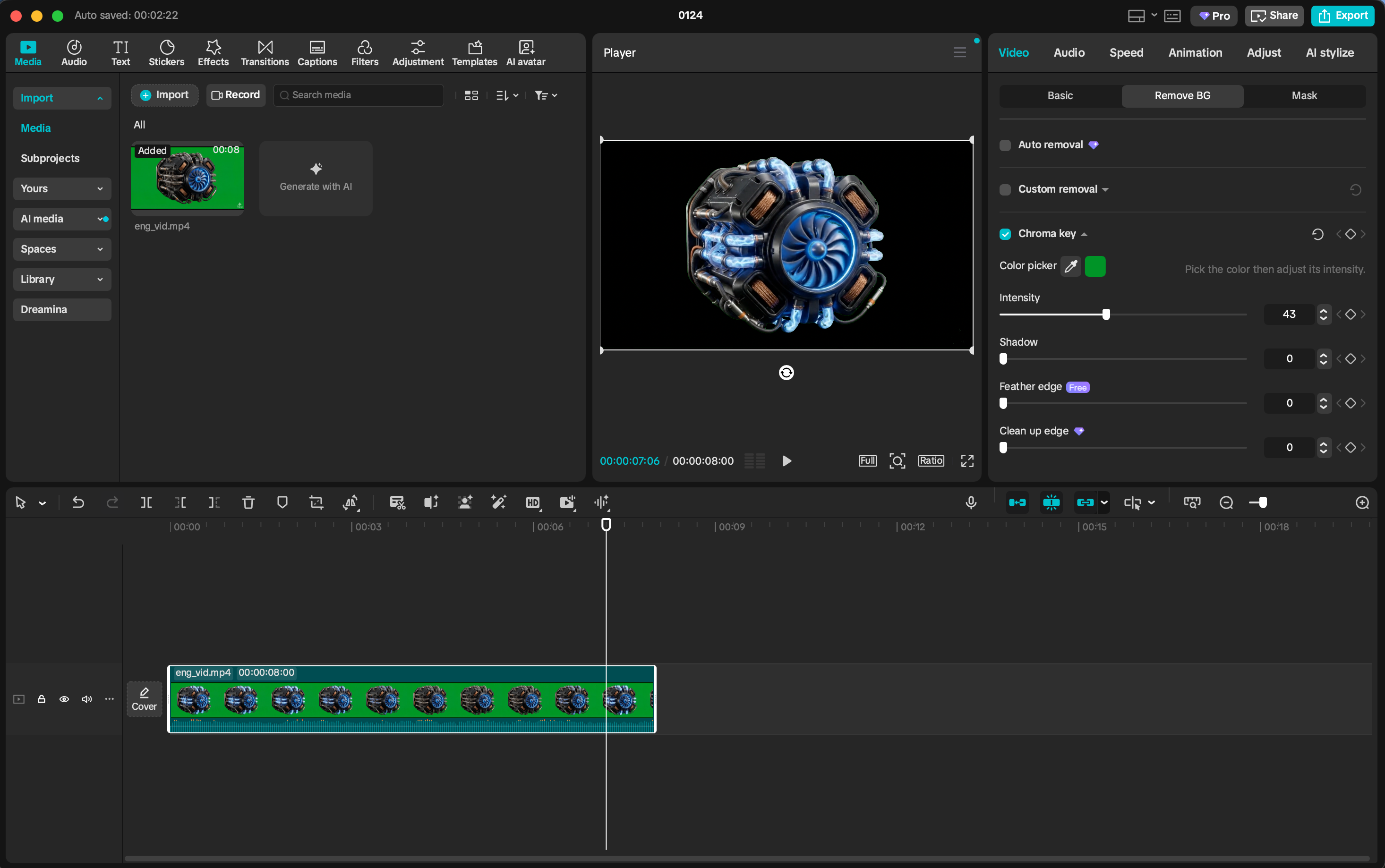The height and width of the screenshot is (868, 1385).
Task: Click the Record button in the media panel
Action: pos(235,95)
